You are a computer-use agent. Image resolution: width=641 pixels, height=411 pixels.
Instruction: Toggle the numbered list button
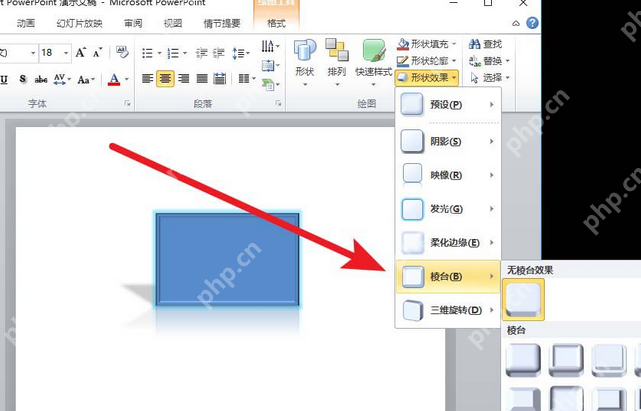click(x=173, y=53)
